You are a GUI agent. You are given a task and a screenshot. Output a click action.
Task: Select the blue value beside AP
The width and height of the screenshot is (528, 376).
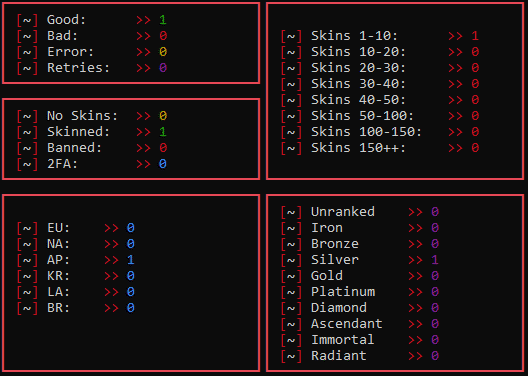(x=131, y=260)
